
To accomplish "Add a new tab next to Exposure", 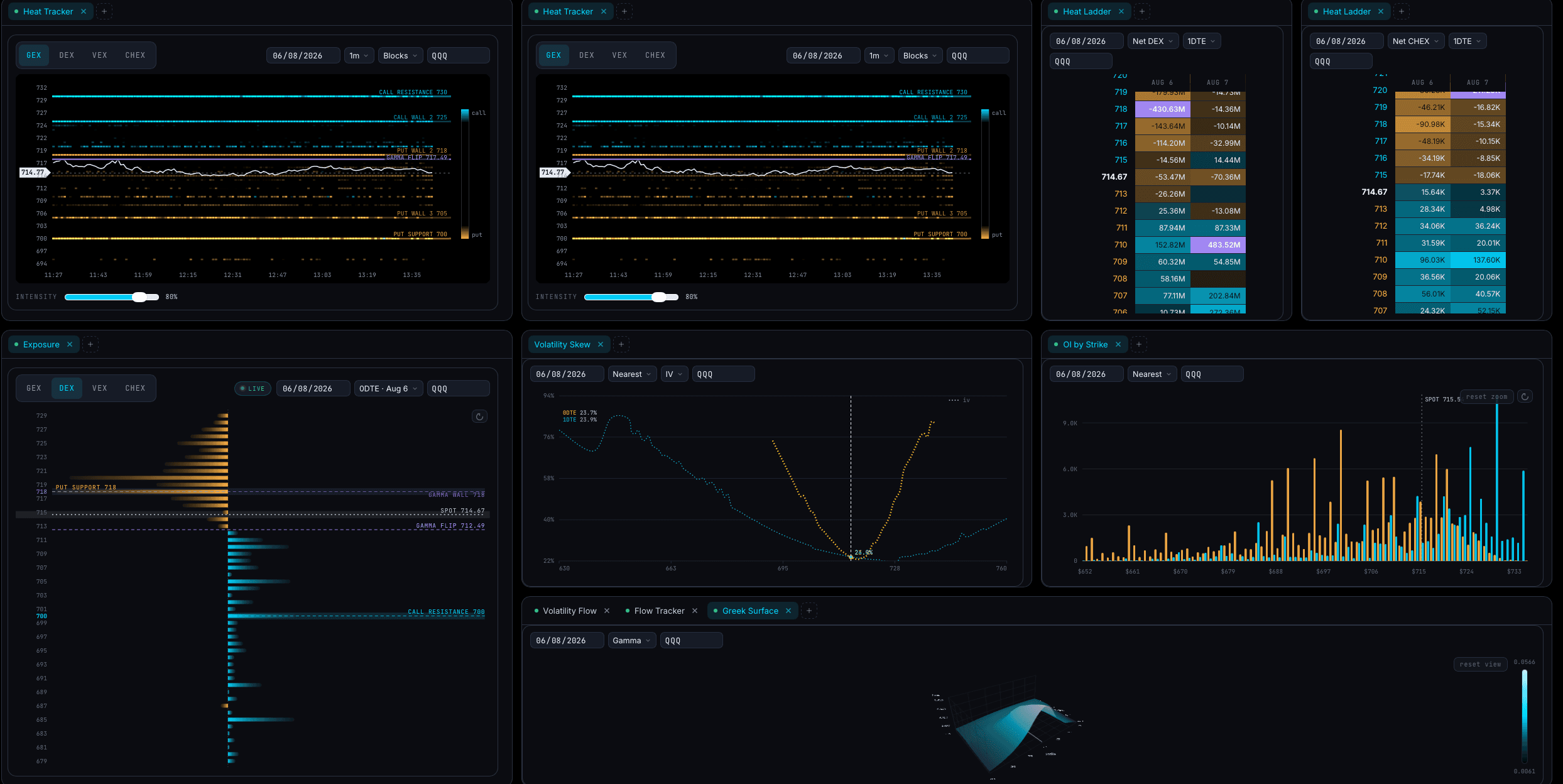I will [90, 344].
